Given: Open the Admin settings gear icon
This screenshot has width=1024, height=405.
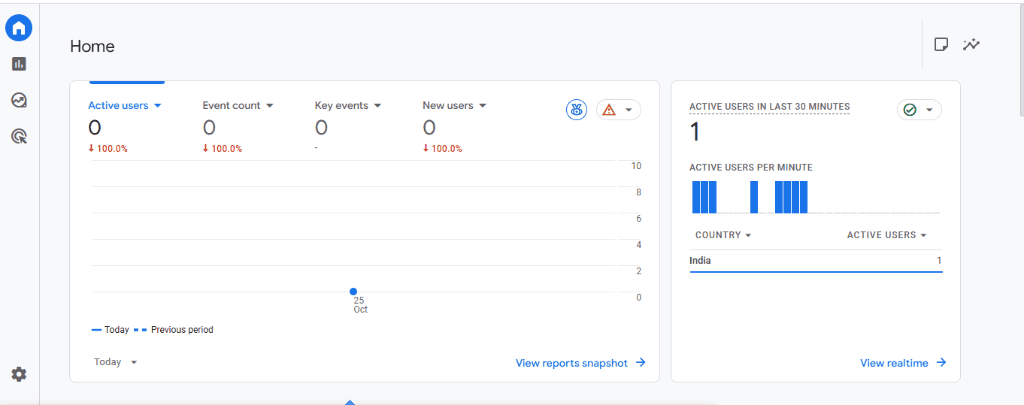Looking at the screenshot, I should (x=19, y=374).
